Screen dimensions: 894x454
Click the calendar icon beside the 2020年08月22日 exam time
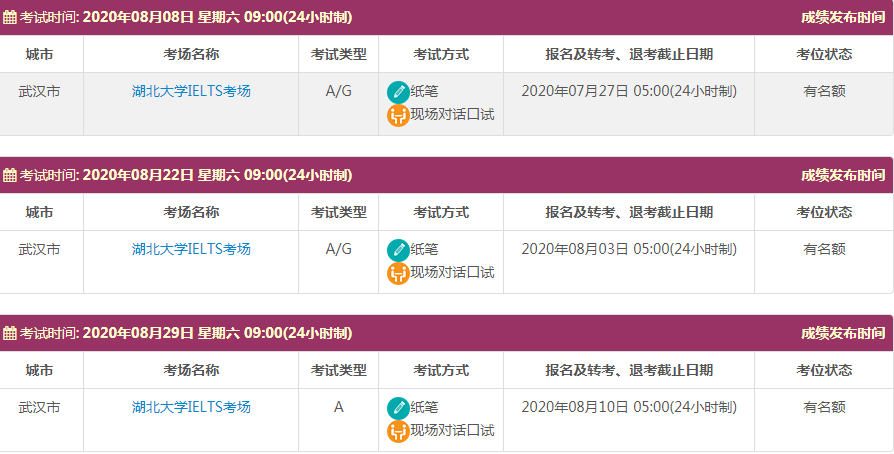click(x=10, y=175)
